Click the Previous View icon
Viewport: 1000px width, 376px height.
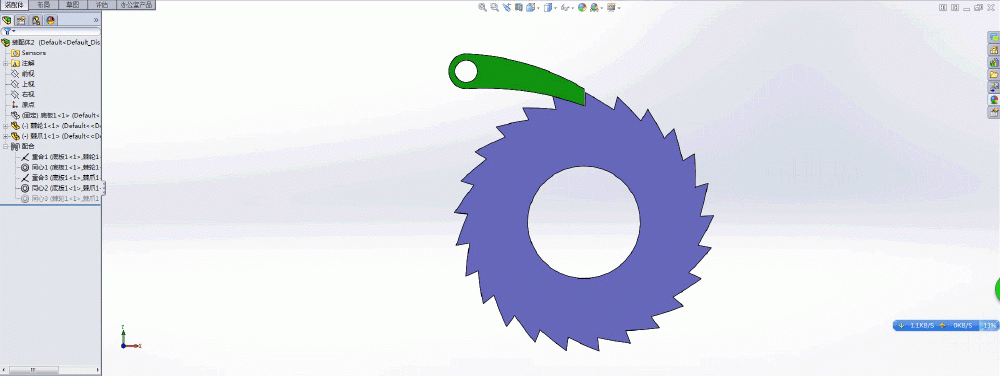click(506, 7)
